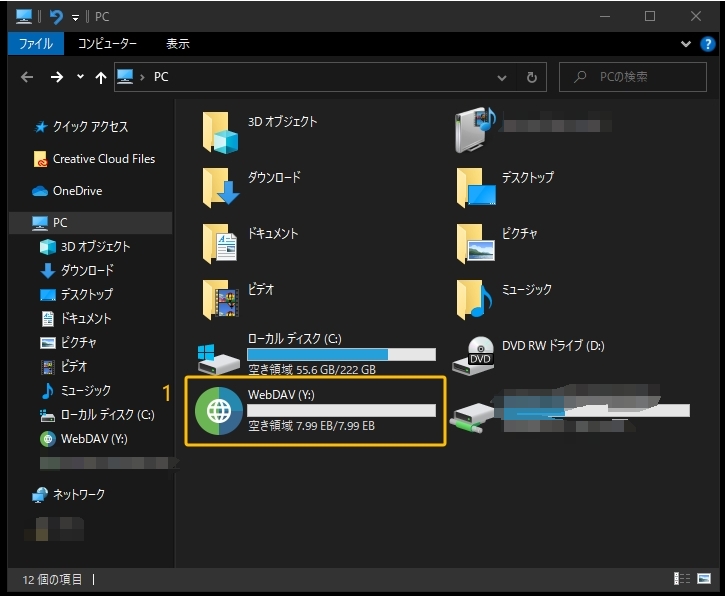Refresh the PC view
The height and width of the screenshot is (596, 725).
pos(532,77)
